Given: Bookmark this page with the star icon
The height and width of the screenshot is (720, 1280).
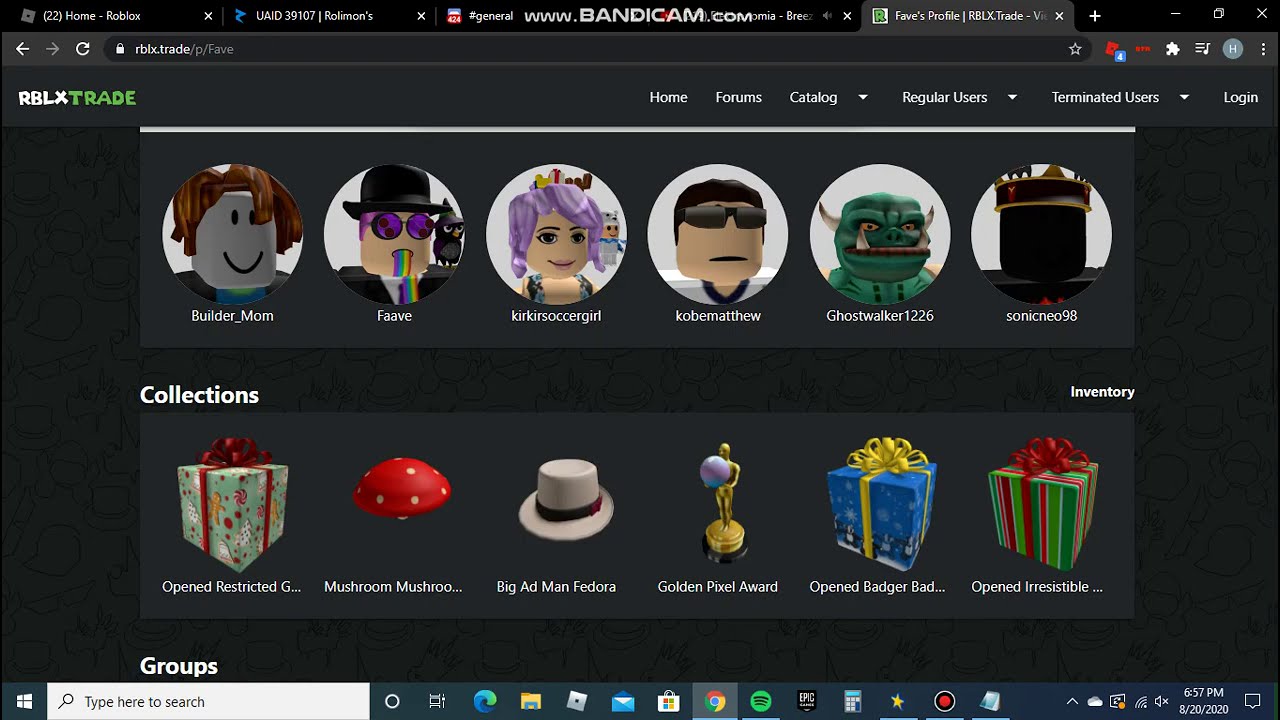Looking at the screenshot, I should tap(1075, 49).
